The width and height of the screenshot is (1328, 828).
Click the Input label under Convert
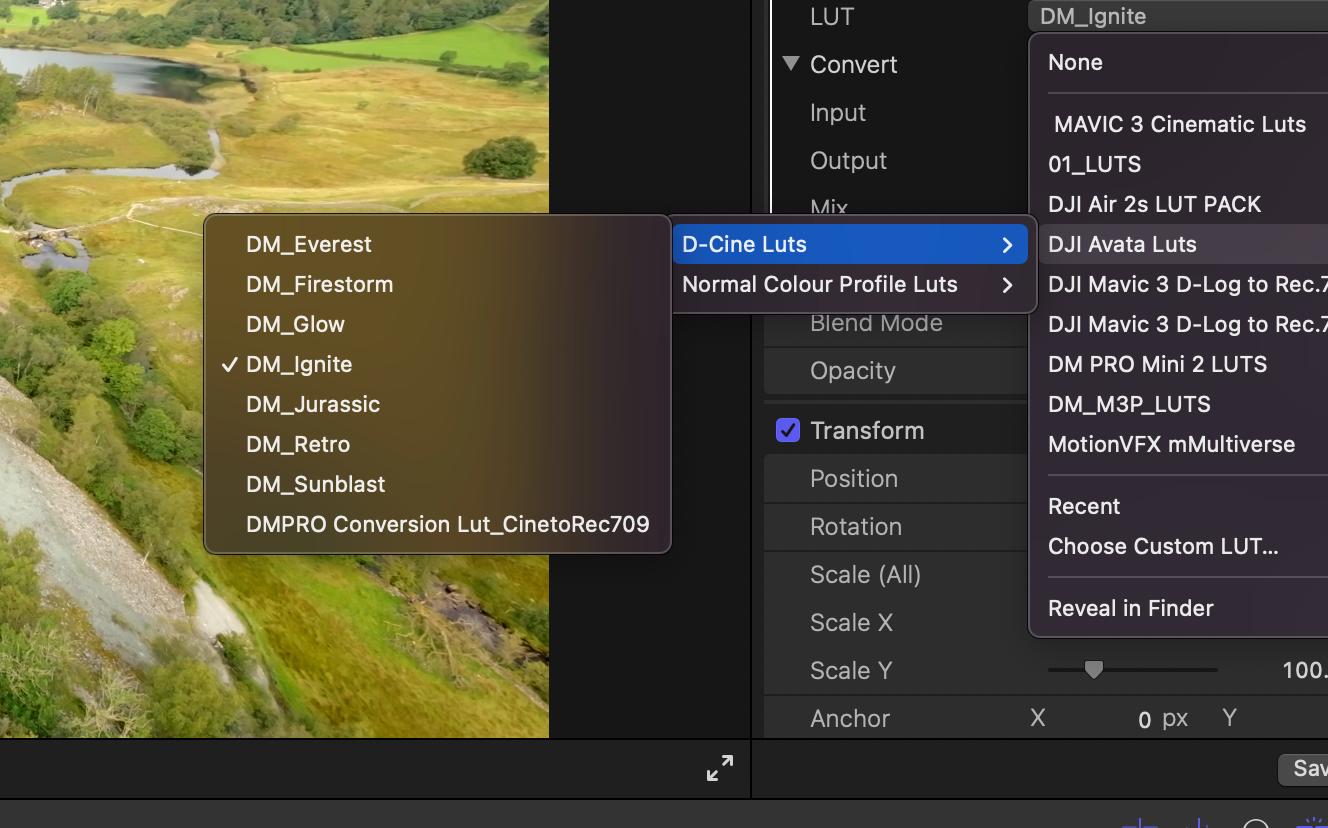838,113
